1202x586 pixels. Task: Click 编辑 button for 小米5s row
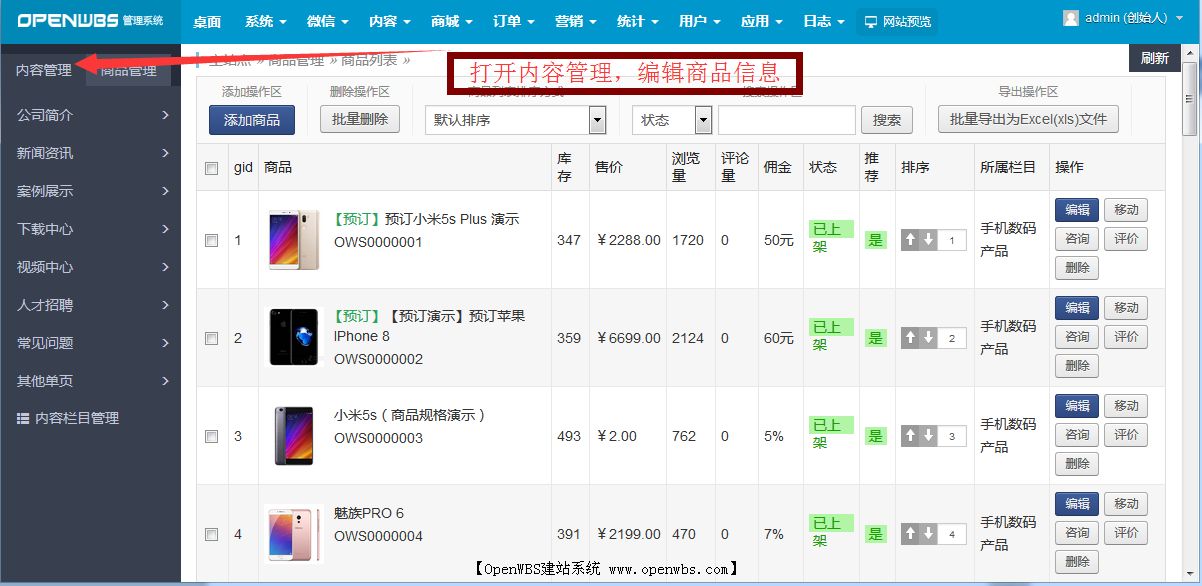[1076, 405]
